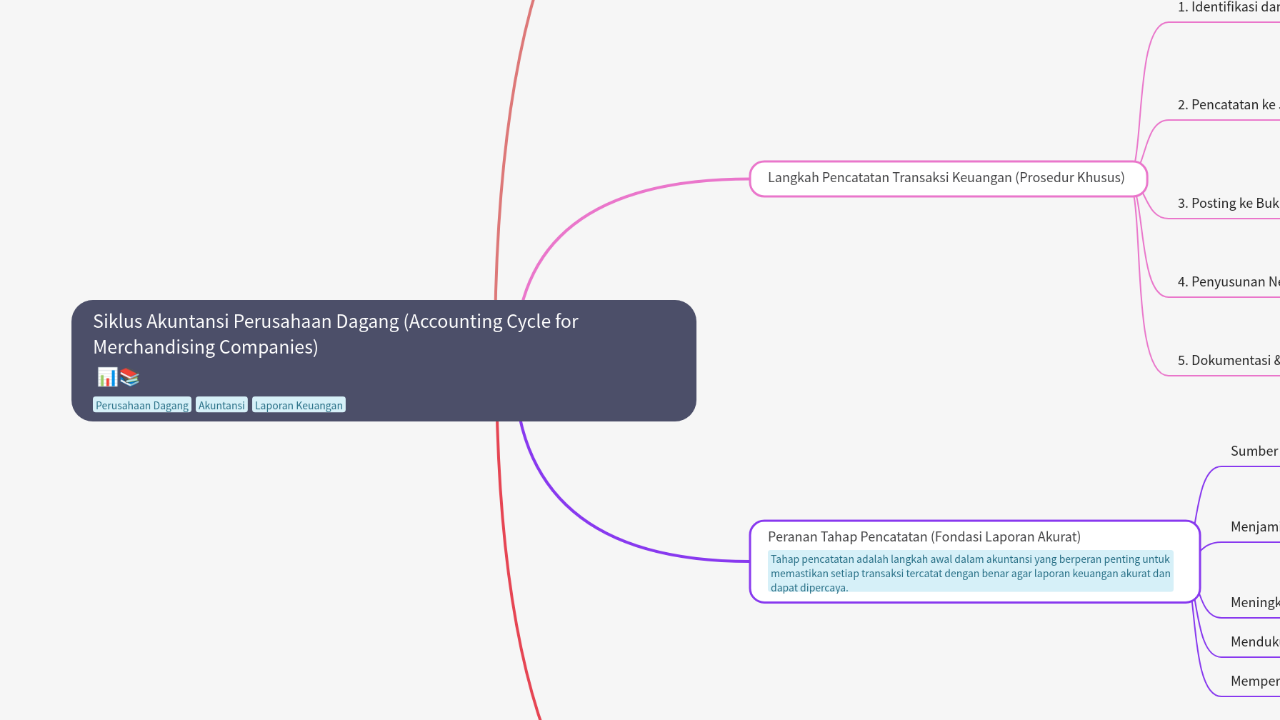The height and width of the screenshot is (720, 1280).
Task: Click the blue note under 'Peranan Tahap Pencatatan'
Action: point(970,573)
